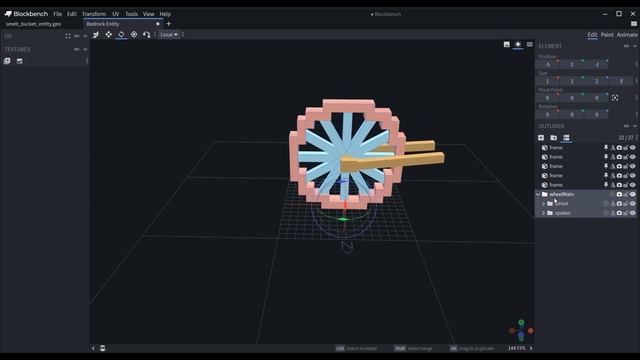Image resolution: width=640 pixels, height=360 pixels.
Task: Open the View menu
Action: pyautogui.click(x=149, y=14)
